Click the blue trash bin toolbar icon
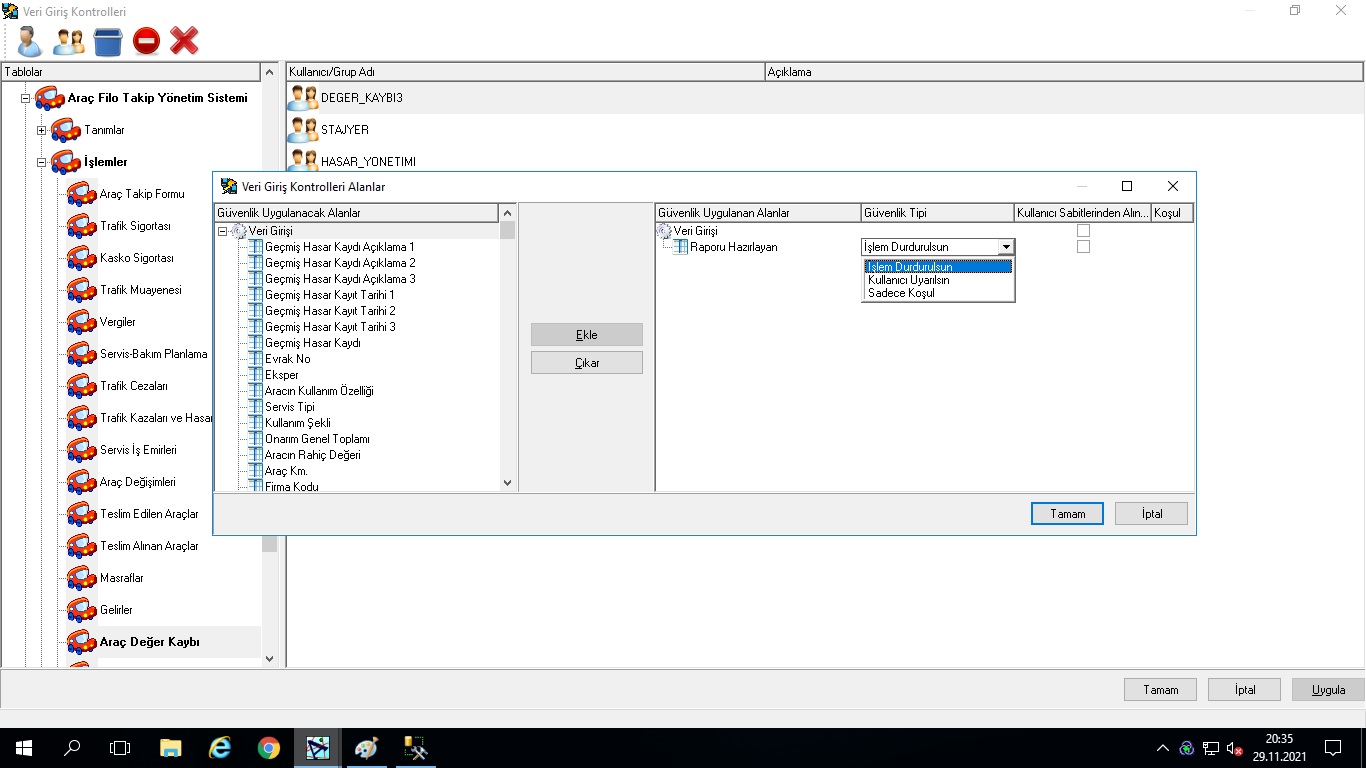1366x768 pixels. pos(108,41)
